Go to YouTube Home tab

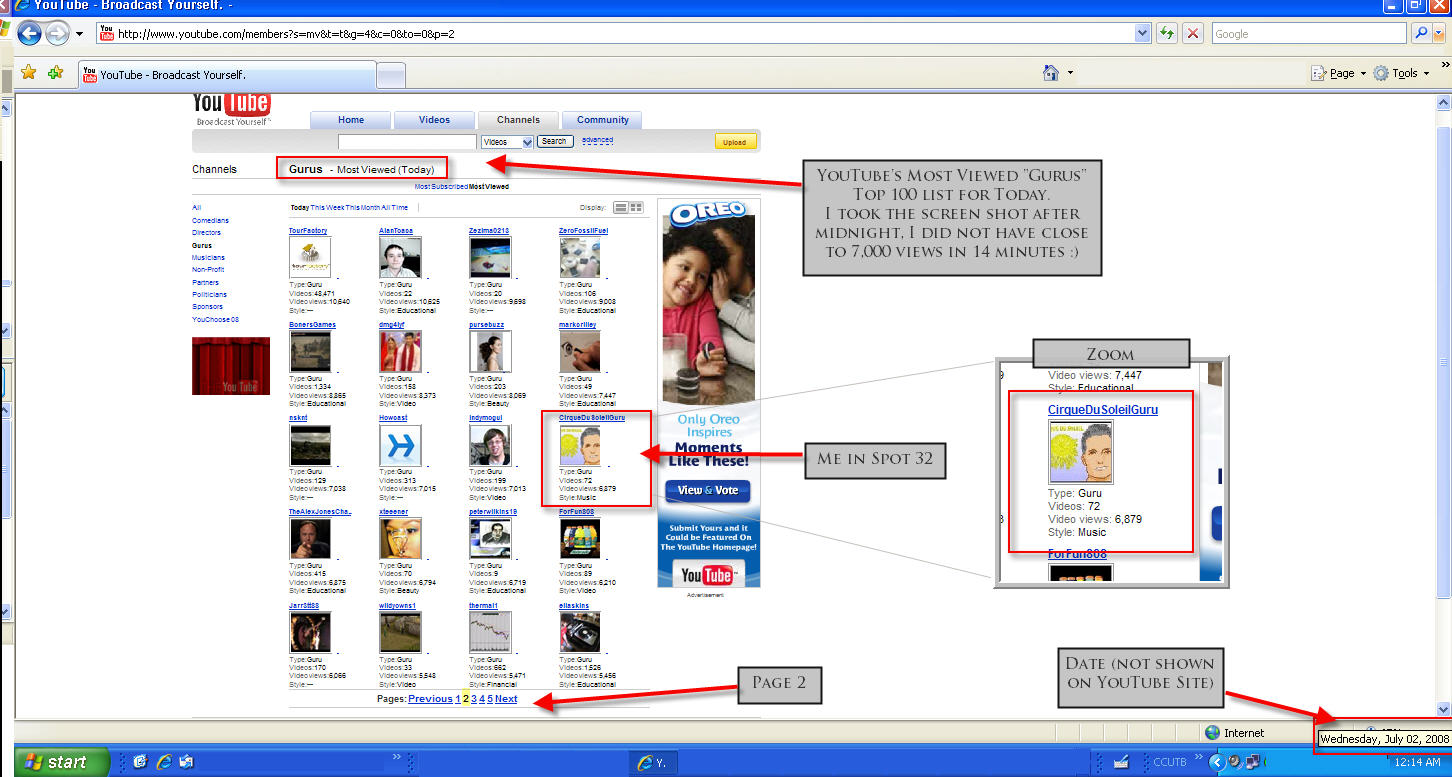[351, 120]
